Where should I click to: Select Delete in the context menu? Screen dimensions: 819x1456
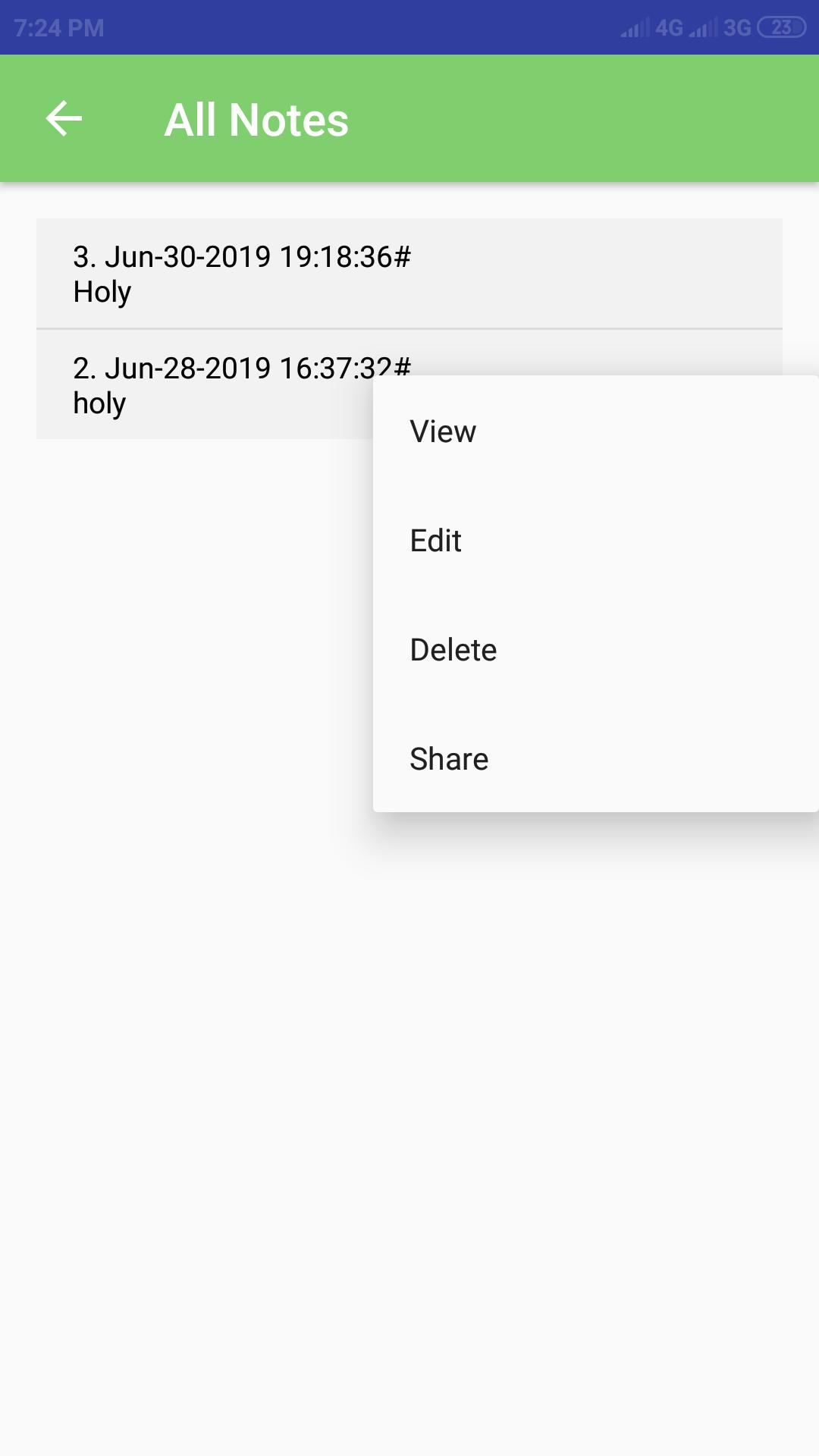tap(595, 649)
